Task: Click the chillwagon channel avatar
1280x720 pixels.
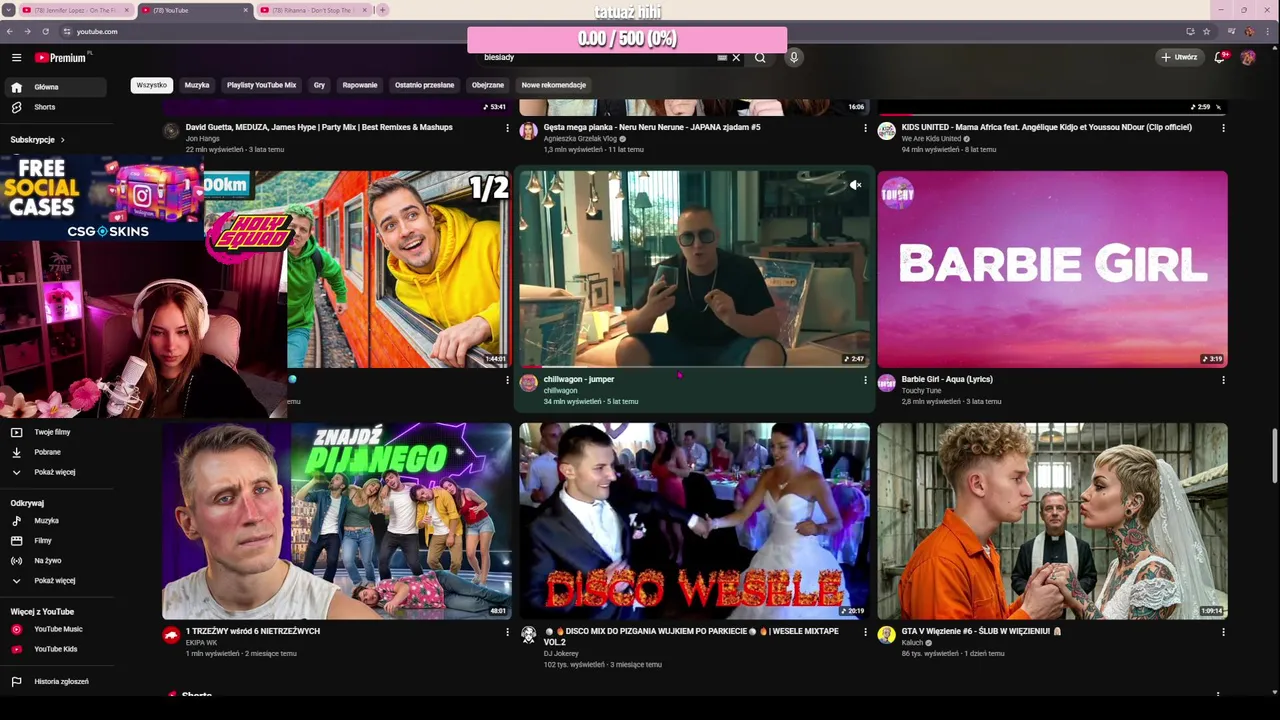Action: pyautogui.click(x=529, y=383)
